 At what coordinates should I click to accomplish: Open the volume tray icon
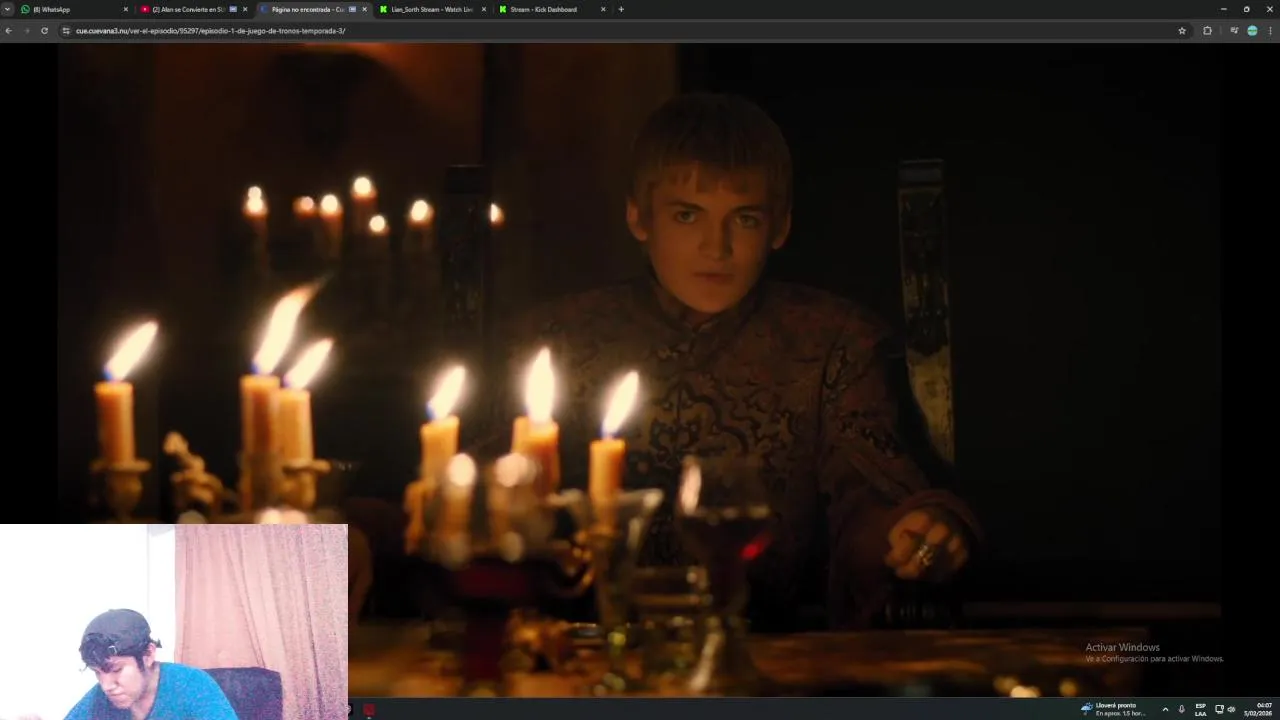pos(1231,710)
